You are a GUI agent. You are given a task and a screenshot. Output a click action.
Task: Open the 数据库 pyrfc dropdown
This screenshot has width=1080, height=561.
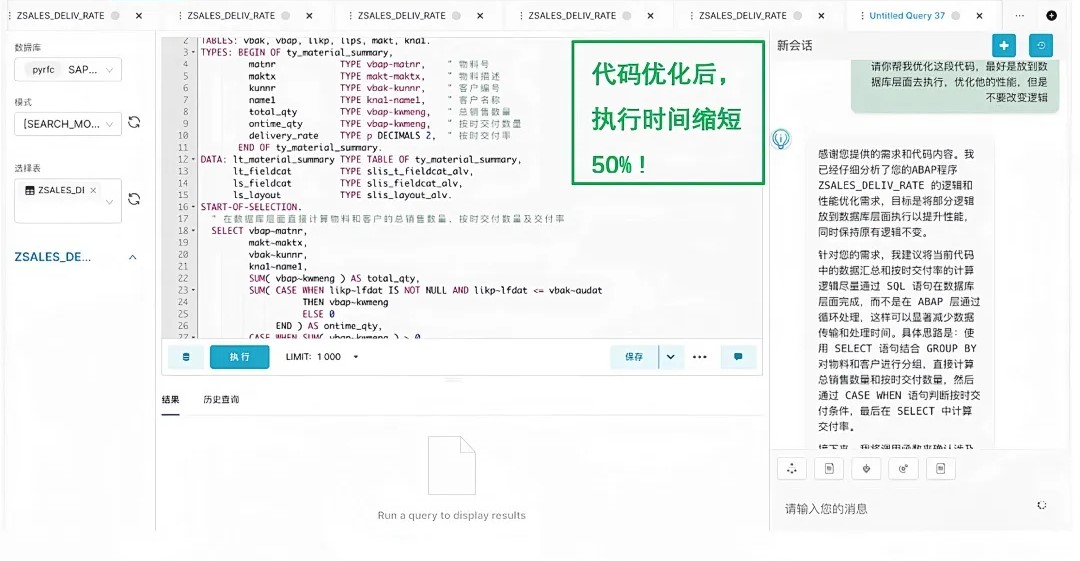pyautogui.click(x=68, y=70)
